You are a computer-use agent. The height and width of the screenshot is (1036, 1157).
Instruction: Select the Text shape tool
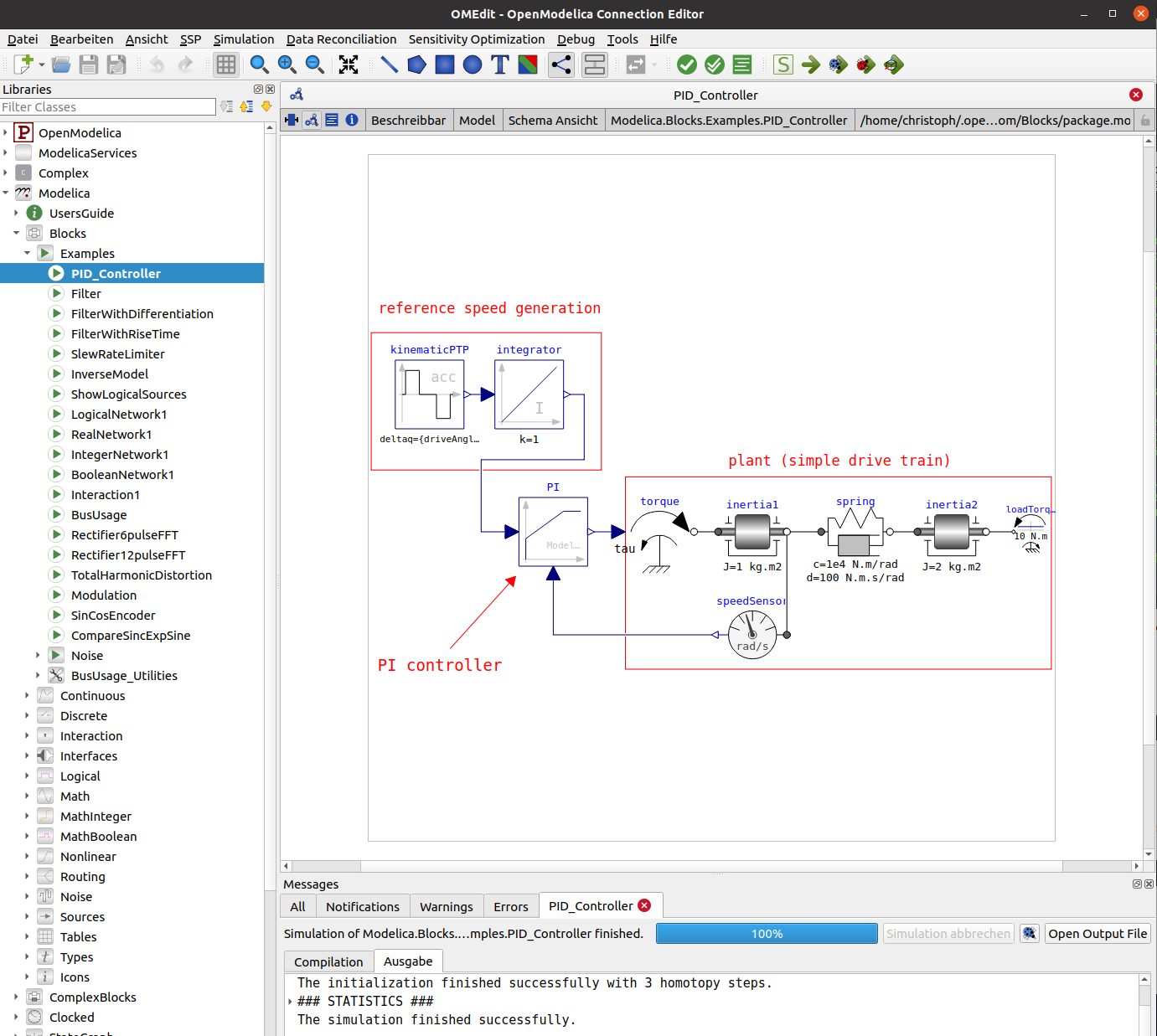pos(500,64)
